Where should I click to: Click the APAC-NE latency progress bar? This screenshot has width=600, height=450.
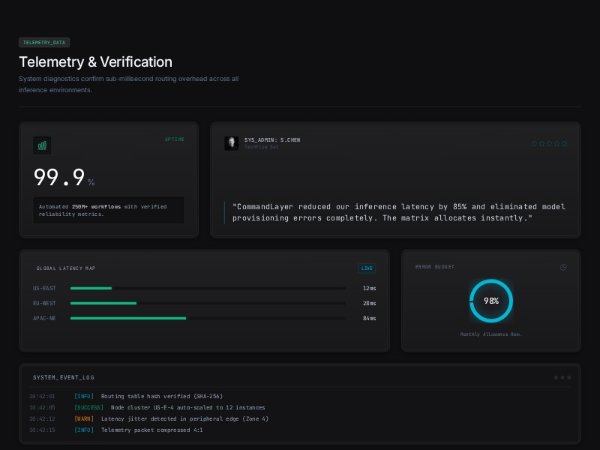pyautogui.click(x=208, y=318)
